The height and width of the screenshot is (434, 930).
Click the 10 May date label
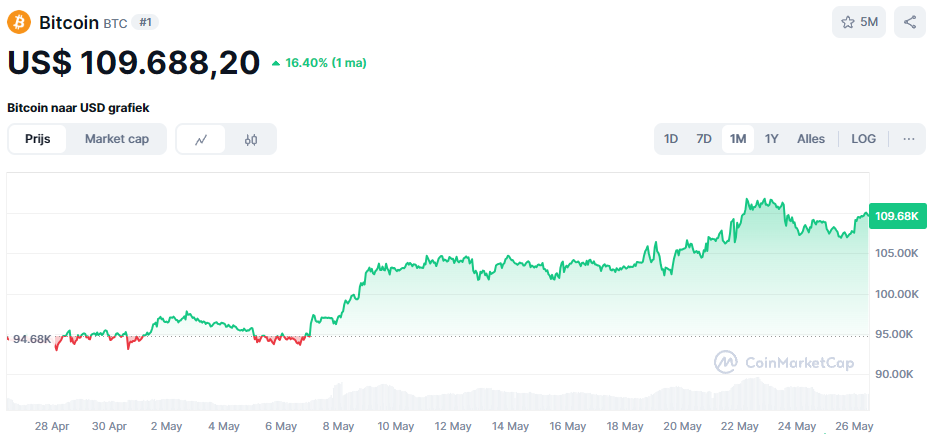point(396,426)
